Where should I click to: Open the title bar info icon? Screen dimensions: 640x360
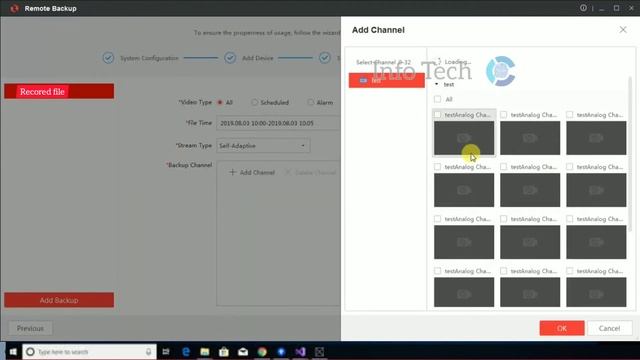583,8
